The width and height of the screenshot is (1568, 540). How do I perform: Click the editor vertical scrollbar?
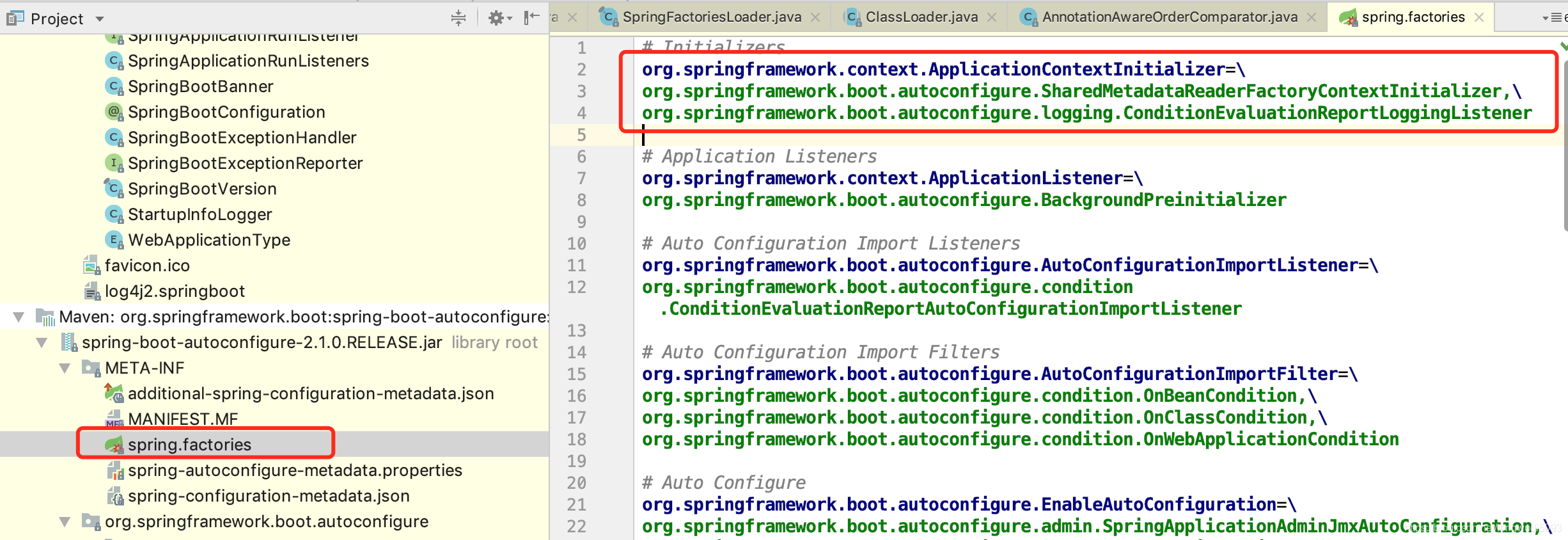[1564, 146]
